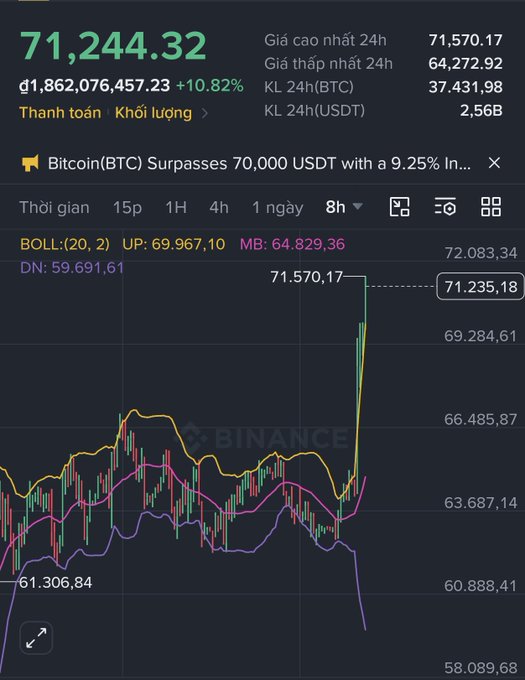
Task: Tap the DN: 59.691,61 value
Action: tap(72, 268)
